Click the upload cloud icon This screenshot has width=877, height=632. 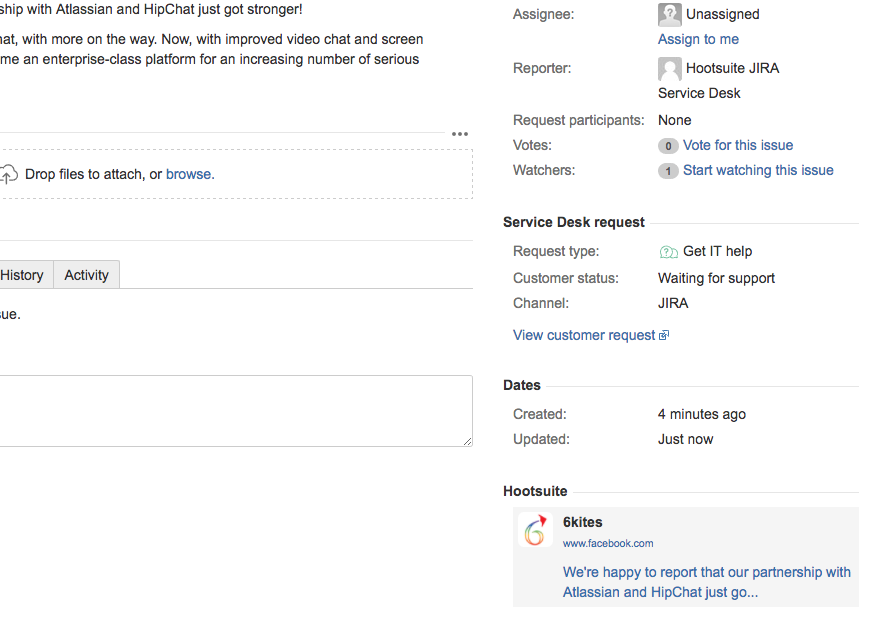tap(8, 174)
